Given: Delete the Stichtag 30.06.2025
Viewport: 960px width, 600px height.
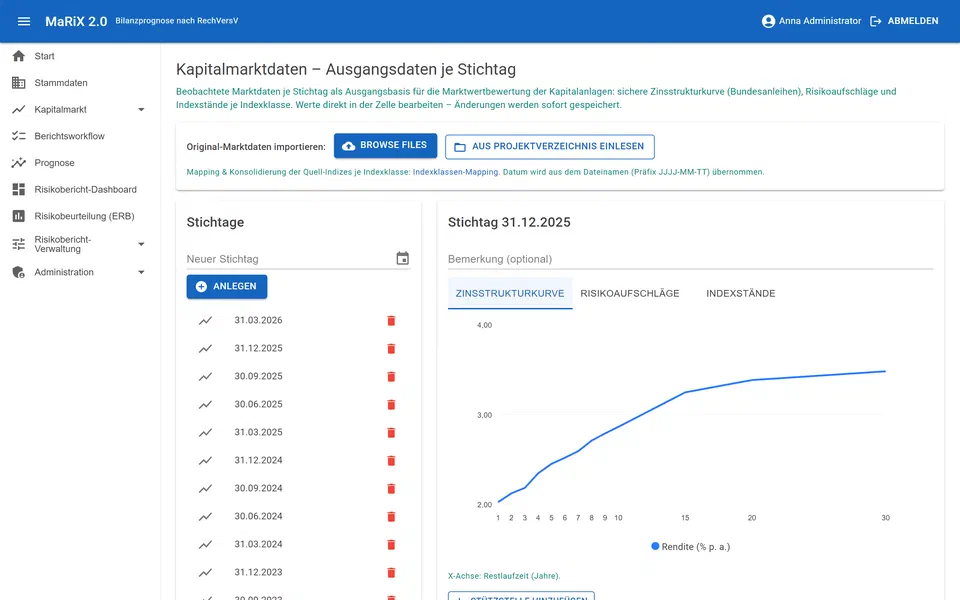Looking at the screenshot, I should [391, 405].
